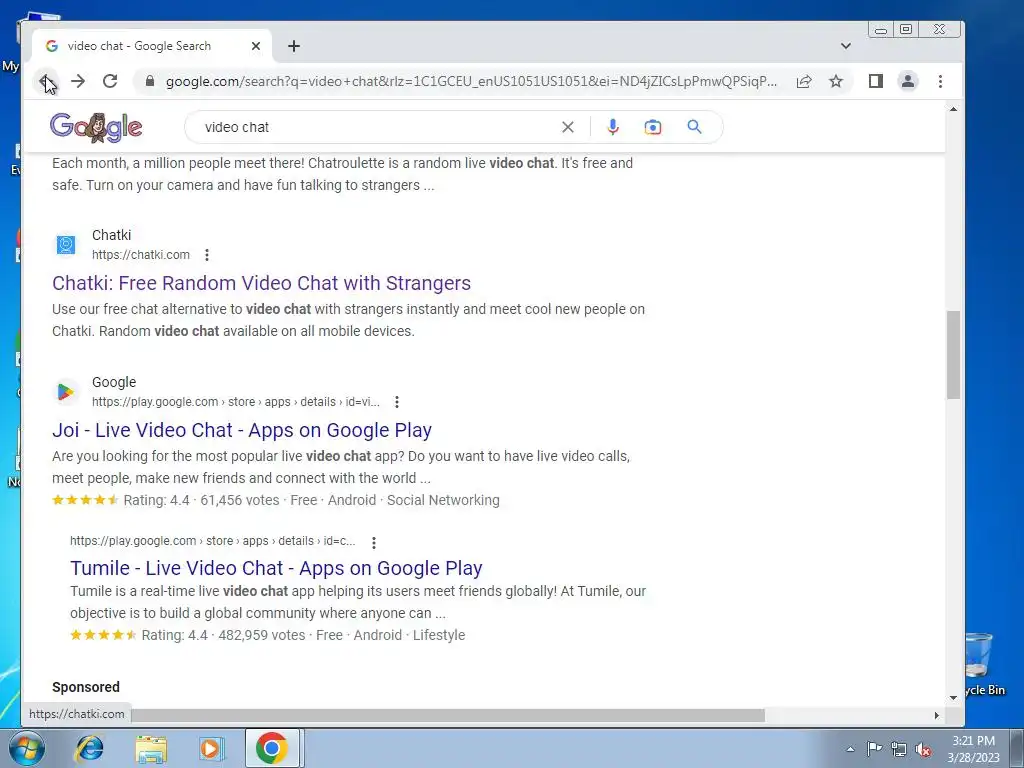Open Chrome profile avatar
This screenshot has height=768, width=1024.
pyautogui.click(x=908, y=81)
